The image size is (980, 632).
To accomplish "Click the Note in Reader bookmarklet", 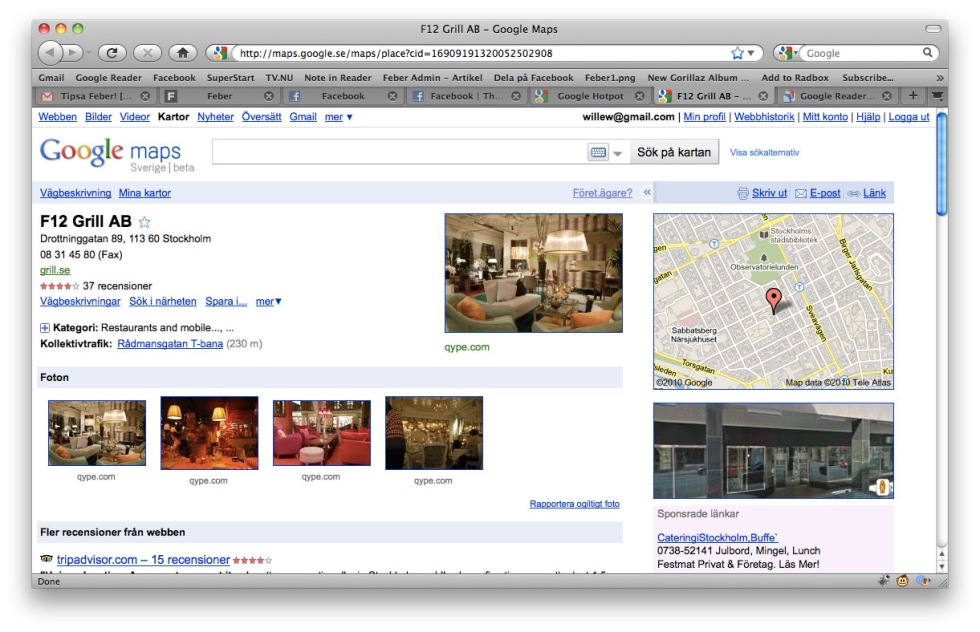I will tap(338, 78).
